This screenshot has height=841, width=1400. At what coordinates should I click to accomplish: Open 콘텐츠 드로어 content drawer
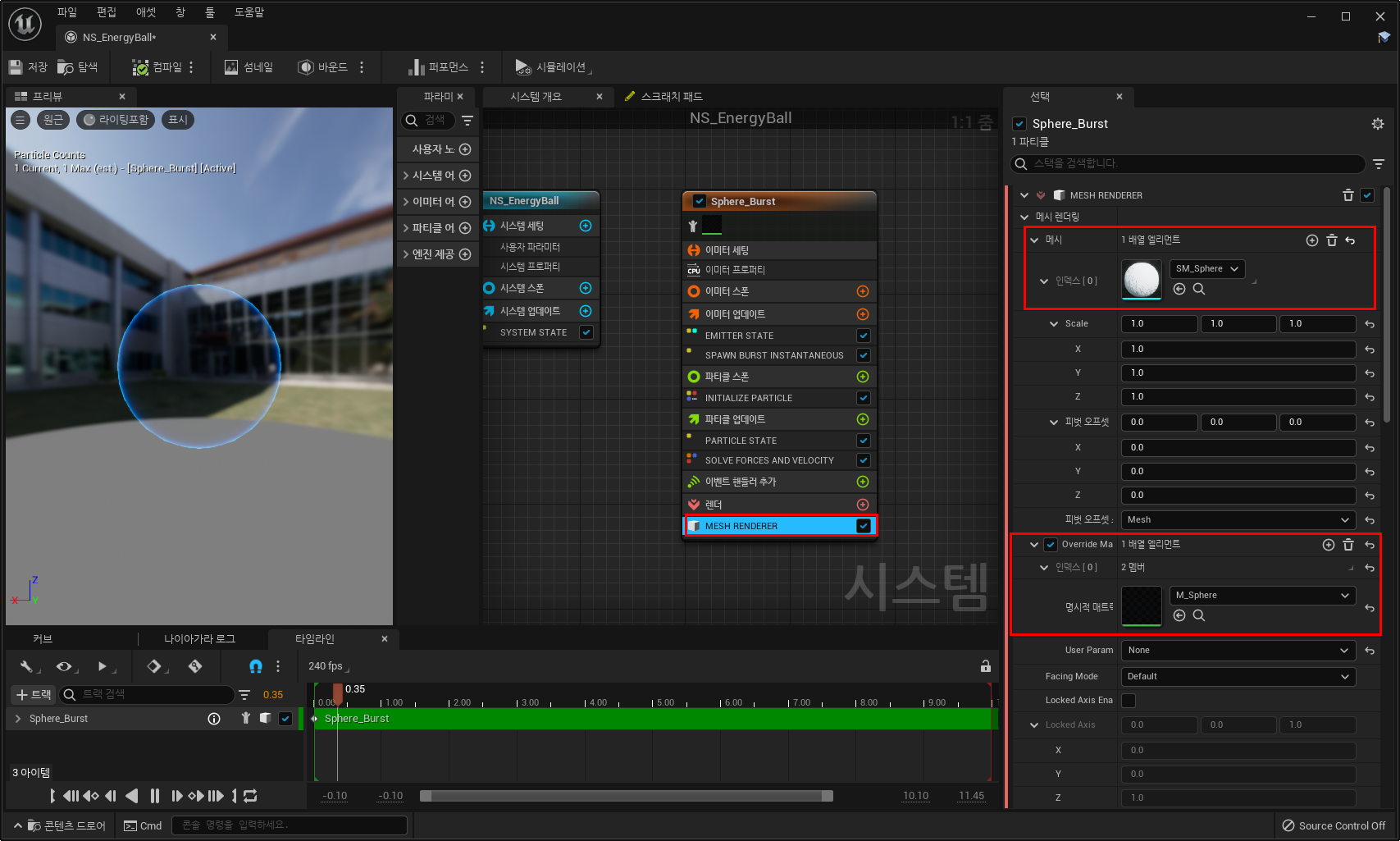[x=60, y=825]
